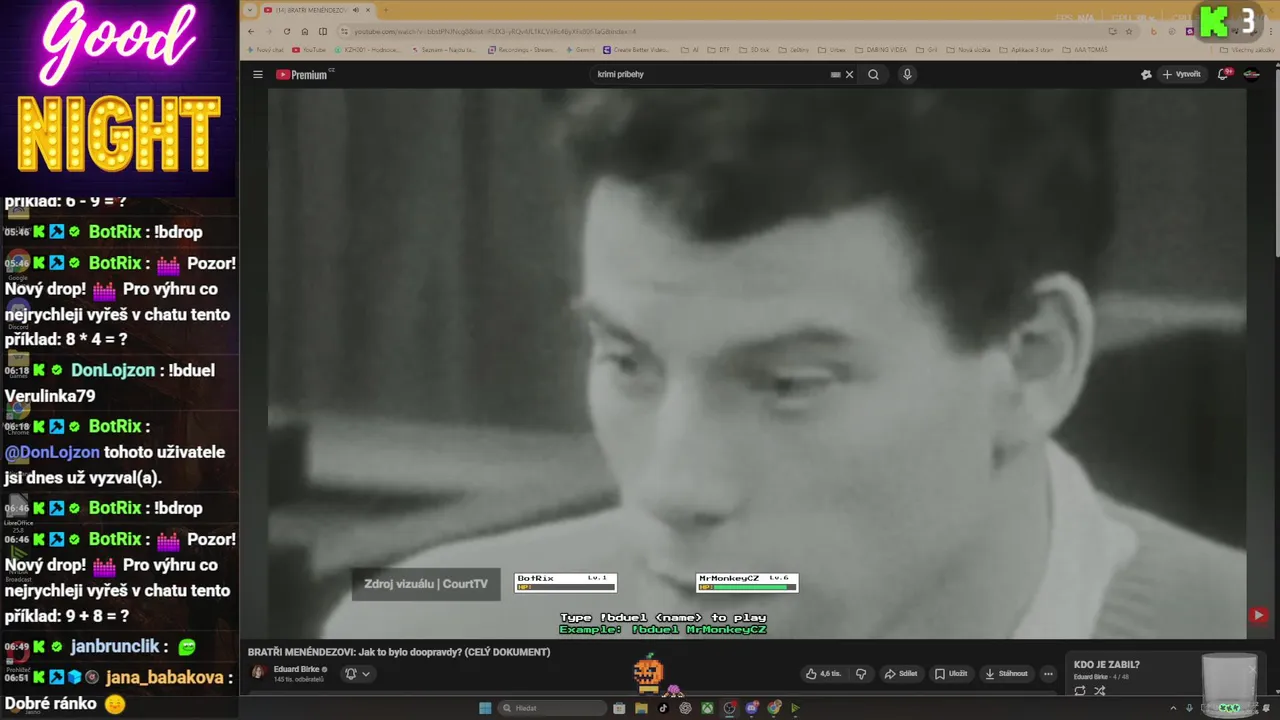Go back with the browser back arrow
Image resolution: width=1280 pixels, height=720 pixels.
[x=251, y=31]
